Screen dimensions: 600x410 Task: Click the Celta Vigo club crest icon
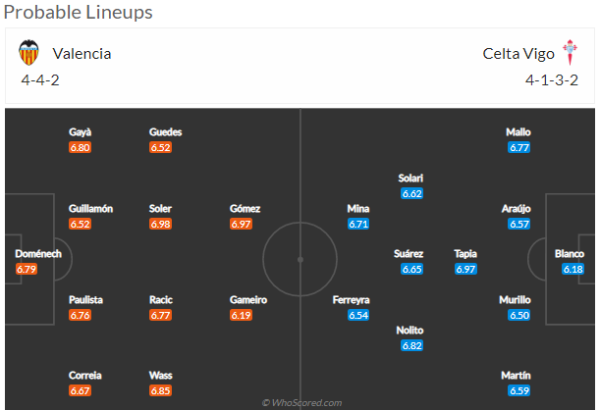(x=570, y=52)
